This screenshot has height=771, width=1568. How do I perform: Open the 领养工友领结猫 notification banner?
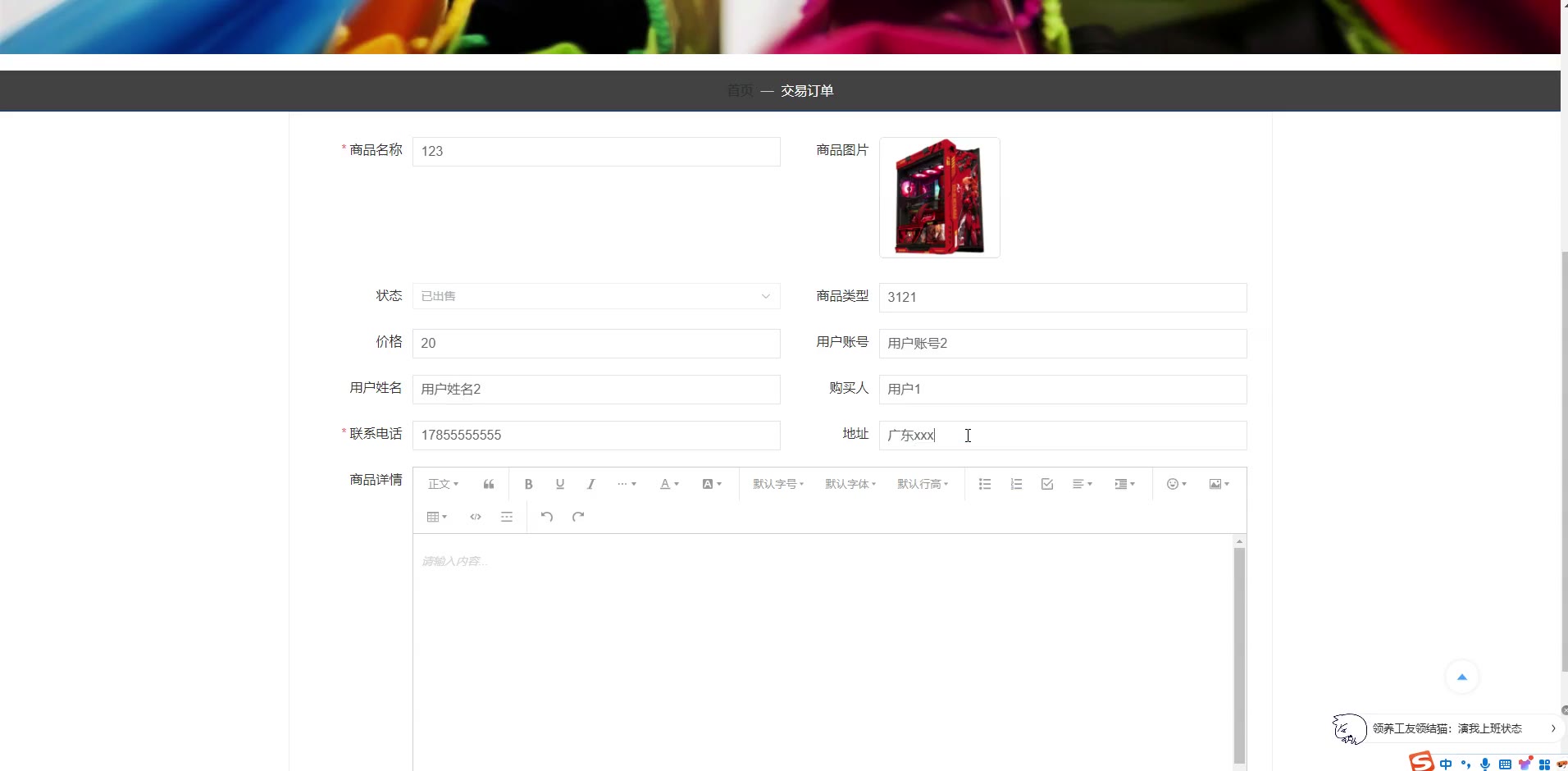(1447, 728)
